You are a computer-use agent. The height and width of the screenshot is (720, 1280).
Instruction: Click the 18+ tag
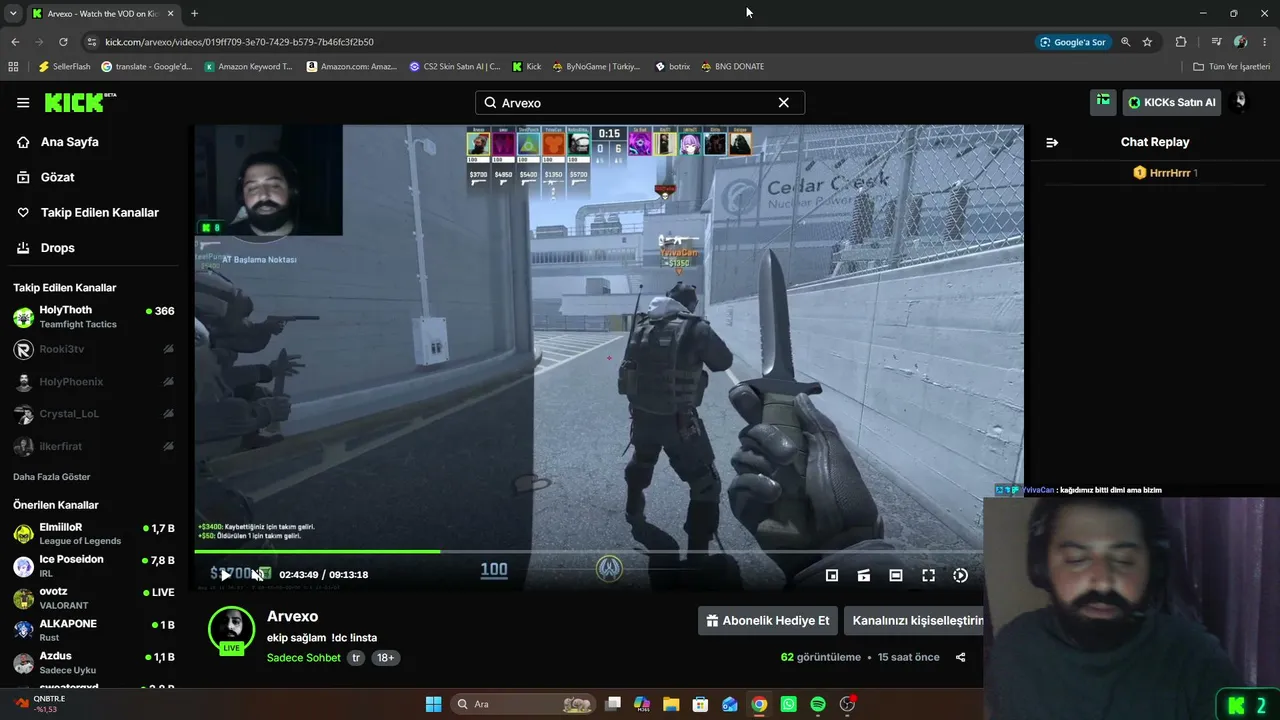385,658
